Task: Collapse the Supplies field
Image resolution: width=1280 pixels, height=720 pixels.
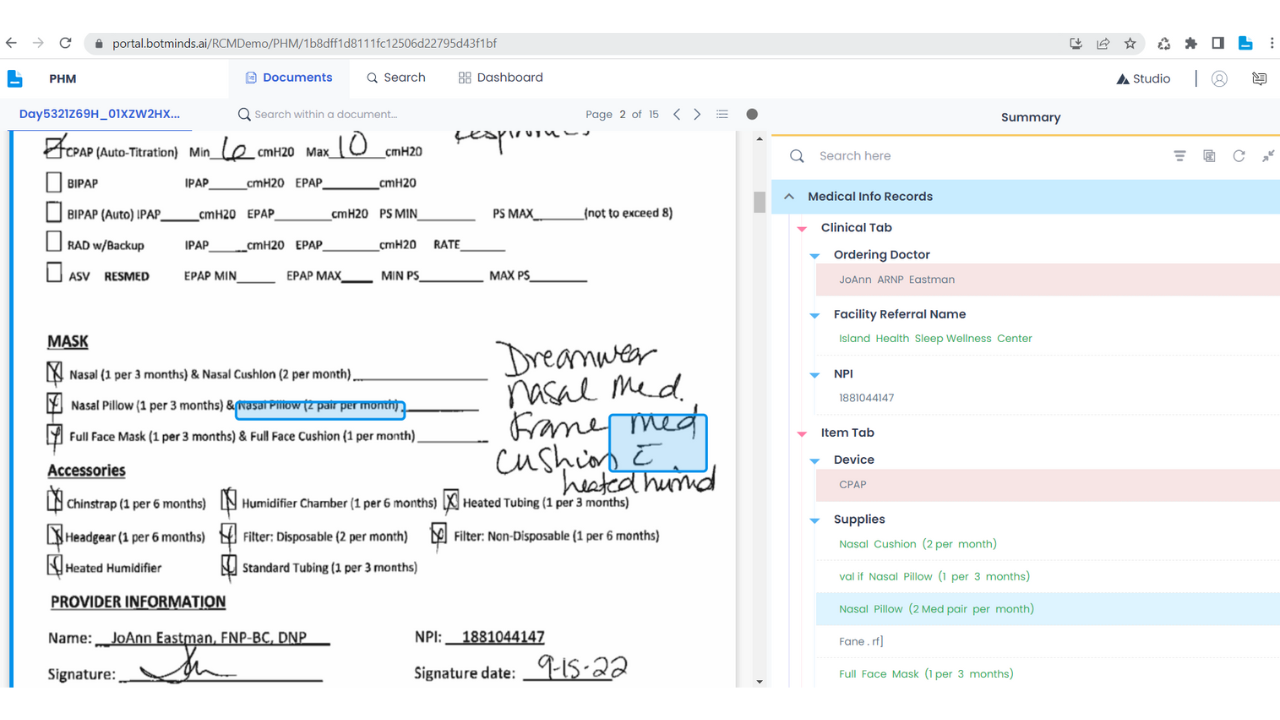Action: [x=815, y=521]
